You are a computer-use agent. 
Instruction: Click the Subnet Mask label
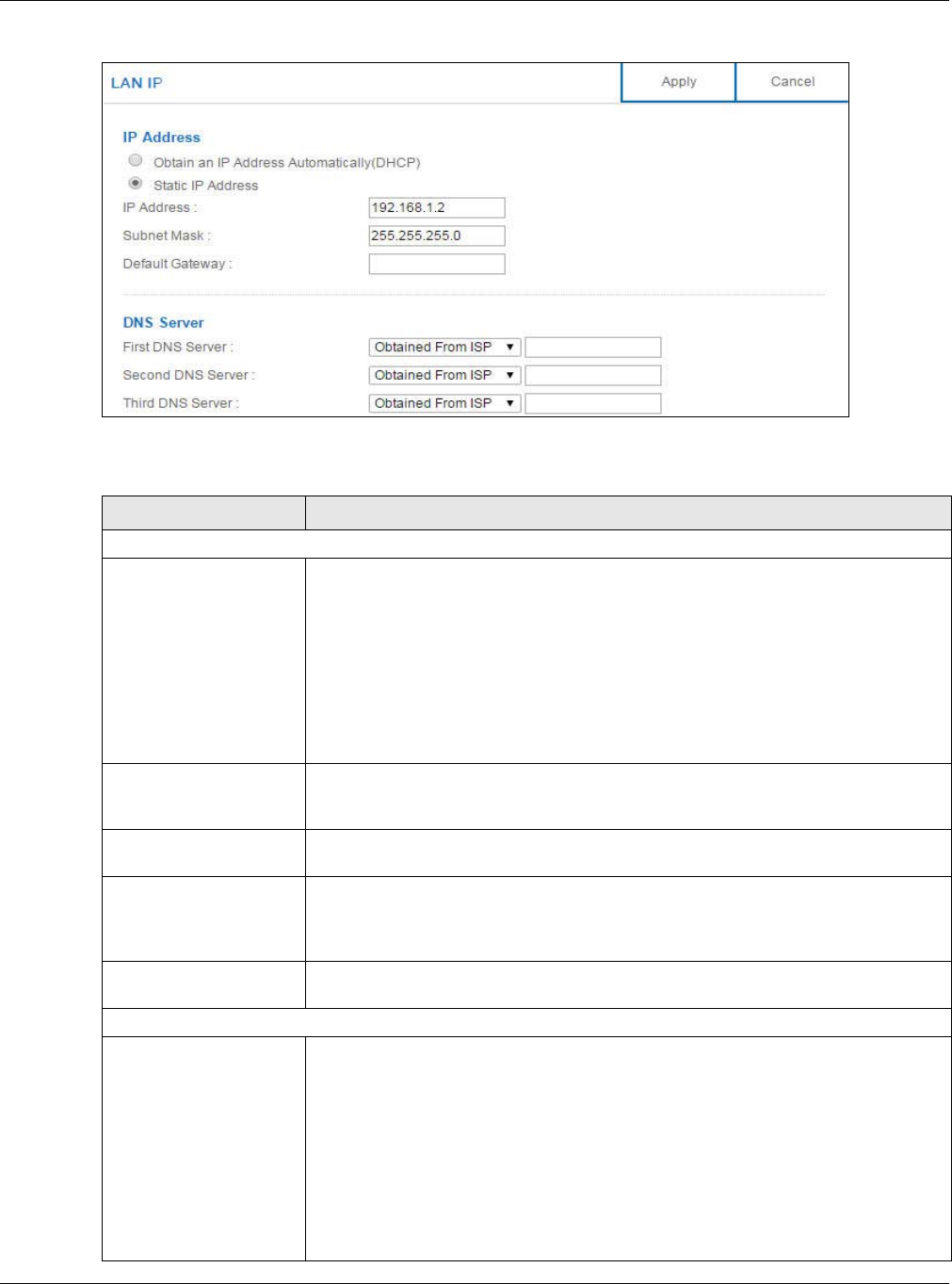coord(167,236)
